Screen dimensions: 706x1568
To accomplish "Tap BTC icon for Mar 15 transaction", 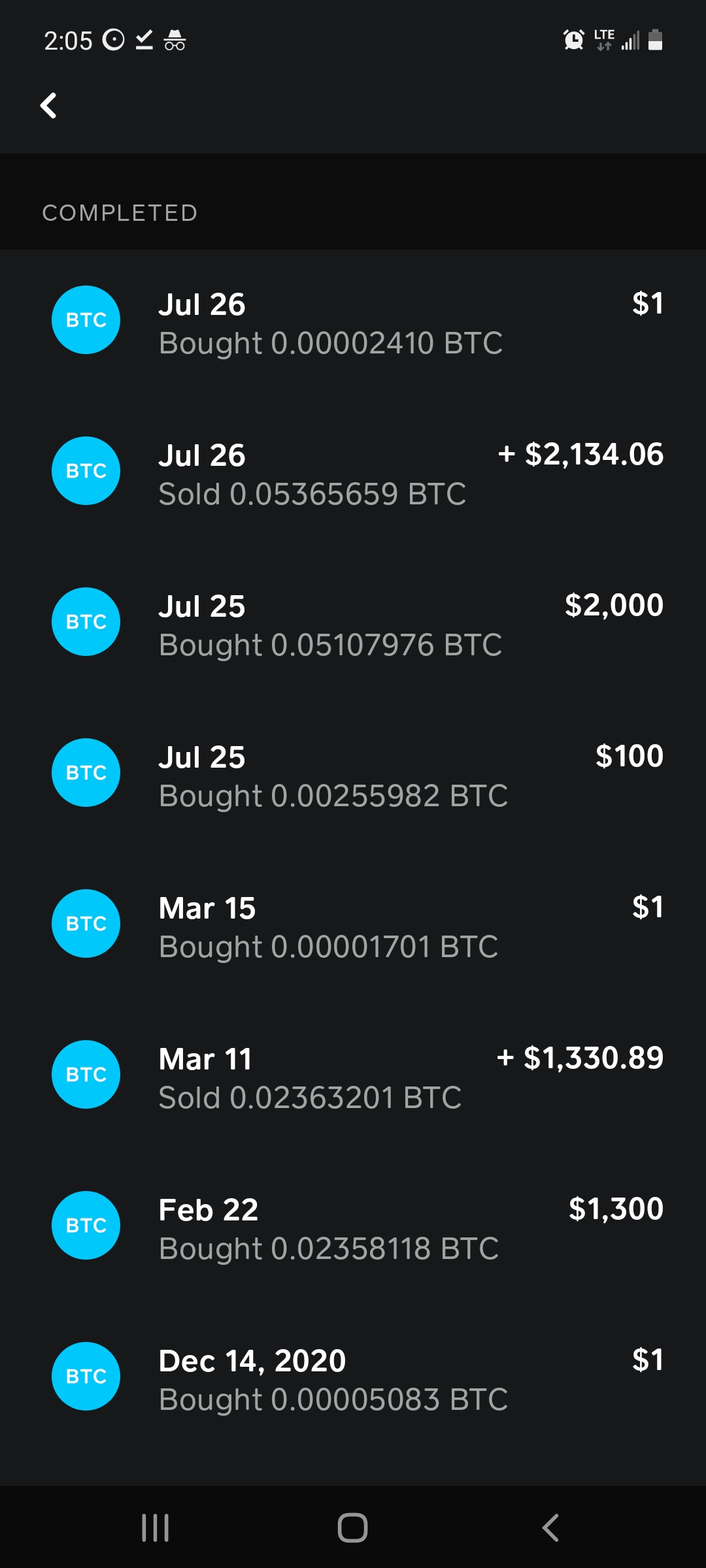I will pyautogui.click(x=86, y=924).
